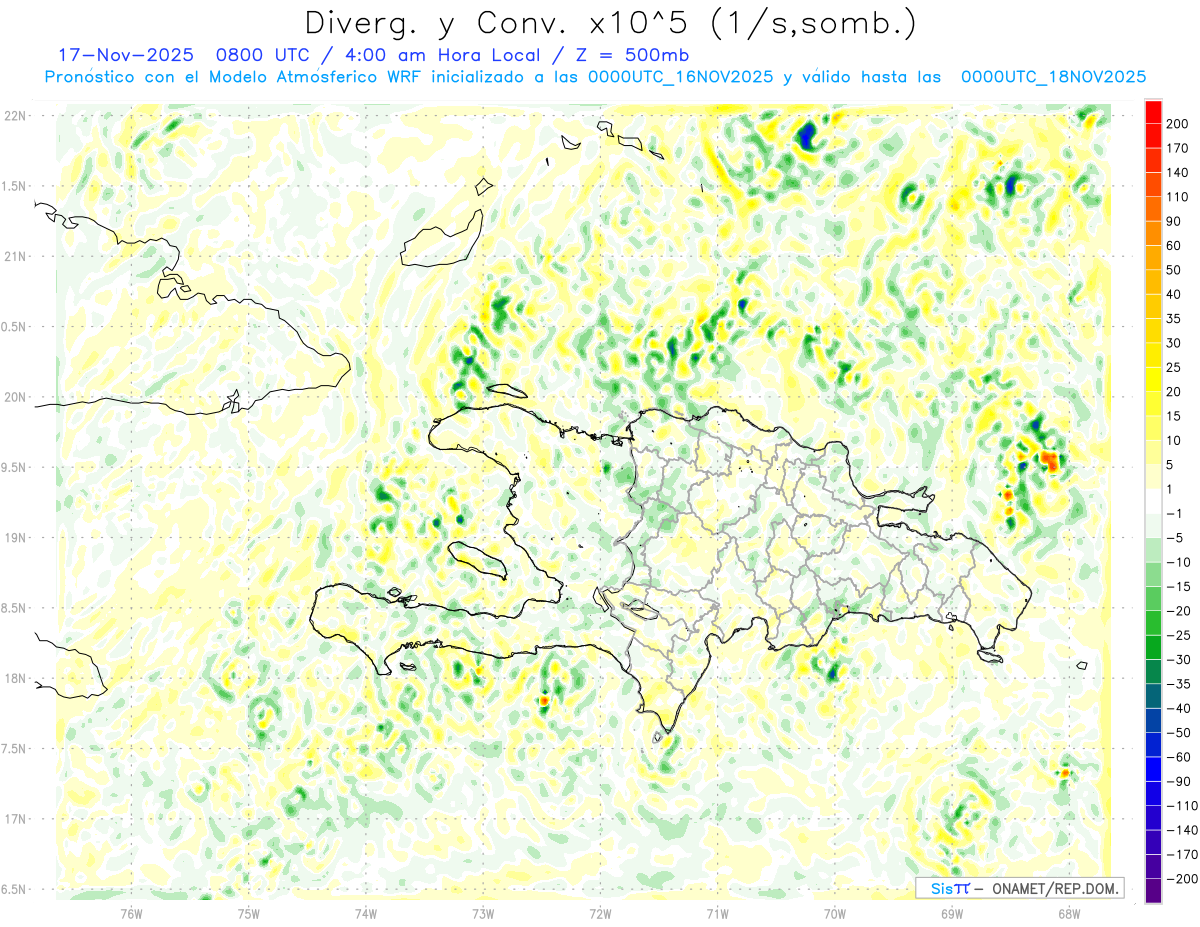Image resolution: width=1200 pixels, height=927 pixels.
Task: Click the "19N" latitude label
Action: click(15, 538)
